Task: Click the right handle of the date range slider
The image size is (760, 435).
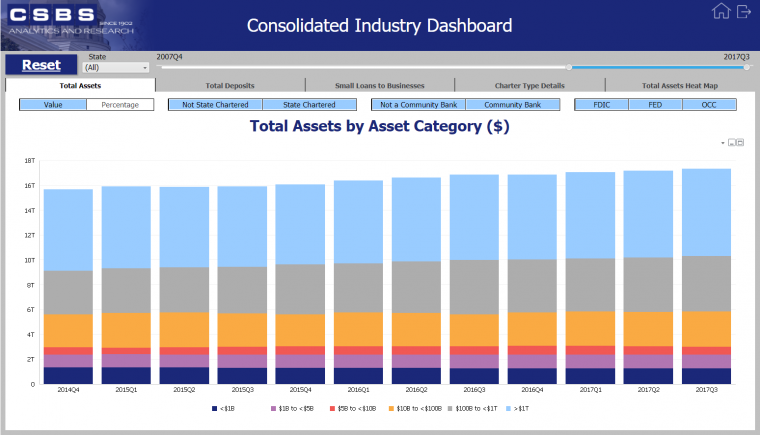Action: click(747, 67)
